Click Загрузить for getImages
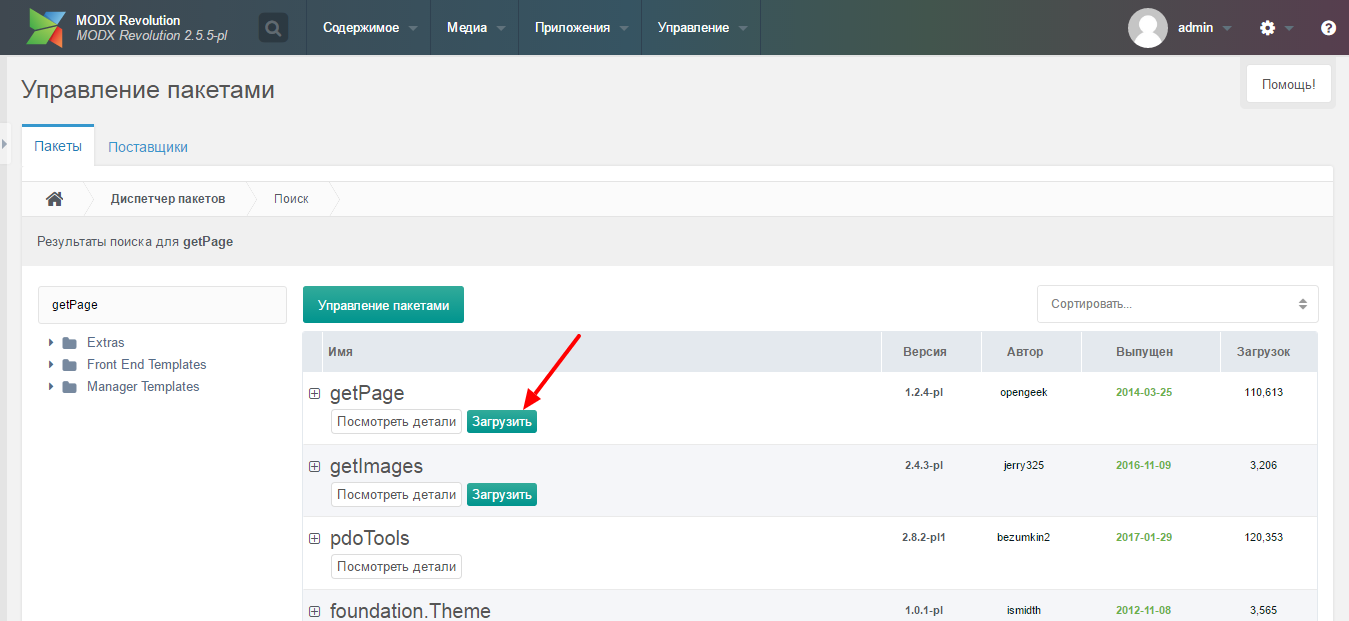The image size is (1349, 621). pos(502,494)
